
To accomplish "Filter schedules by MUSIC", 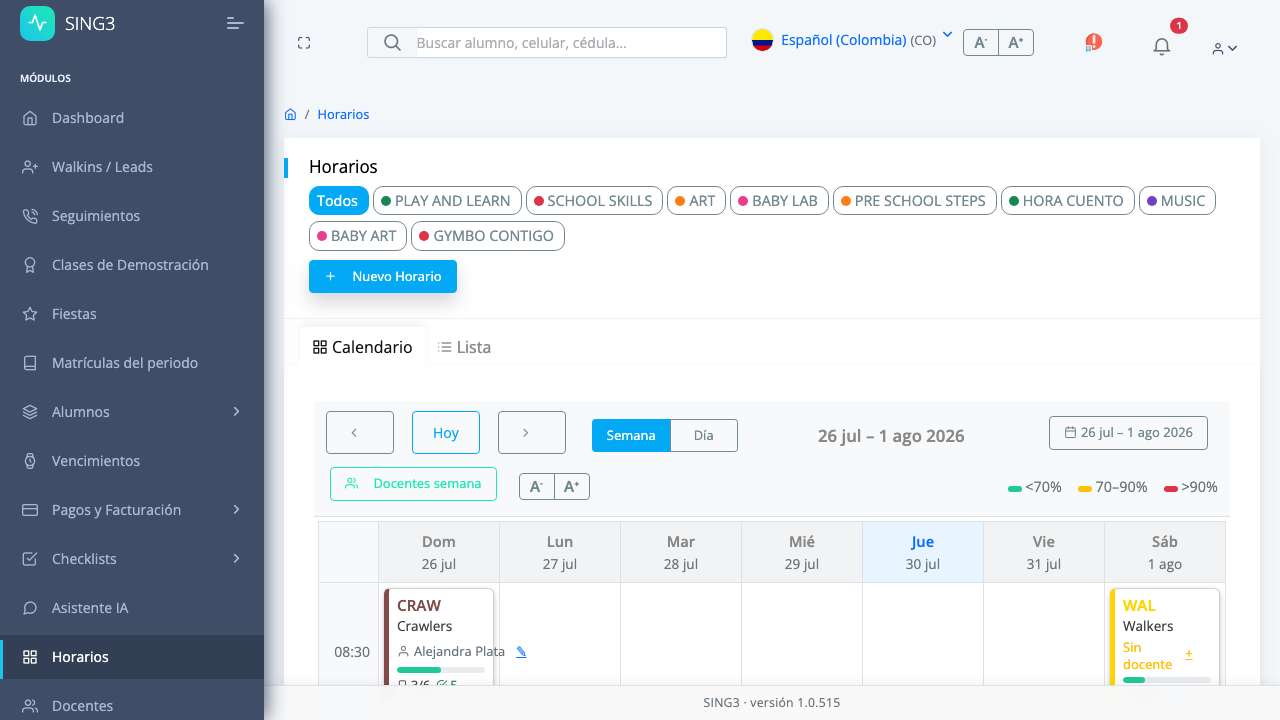I will (x=1176, y=201).
